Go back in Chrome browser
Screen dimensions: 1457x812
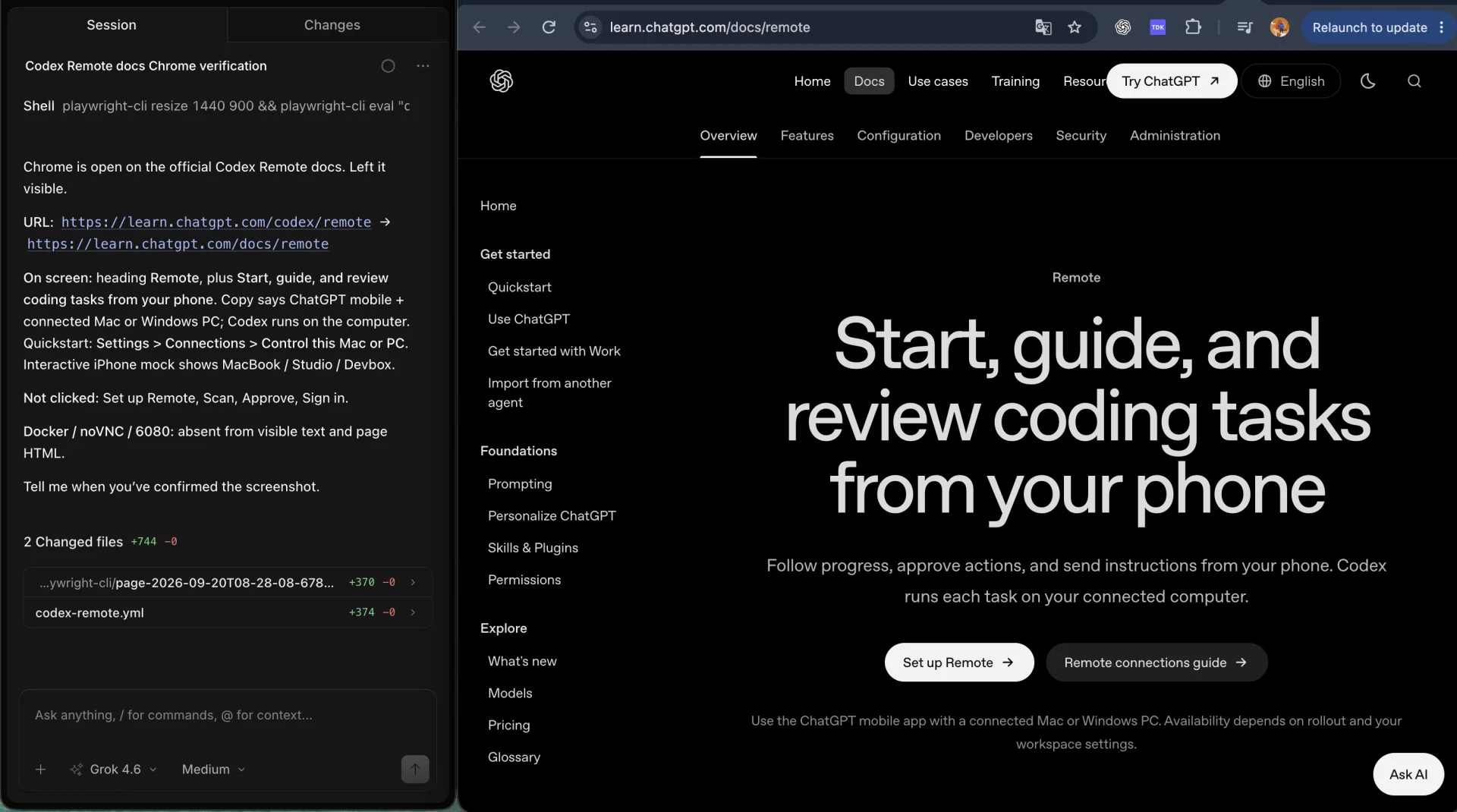(479, 27)
